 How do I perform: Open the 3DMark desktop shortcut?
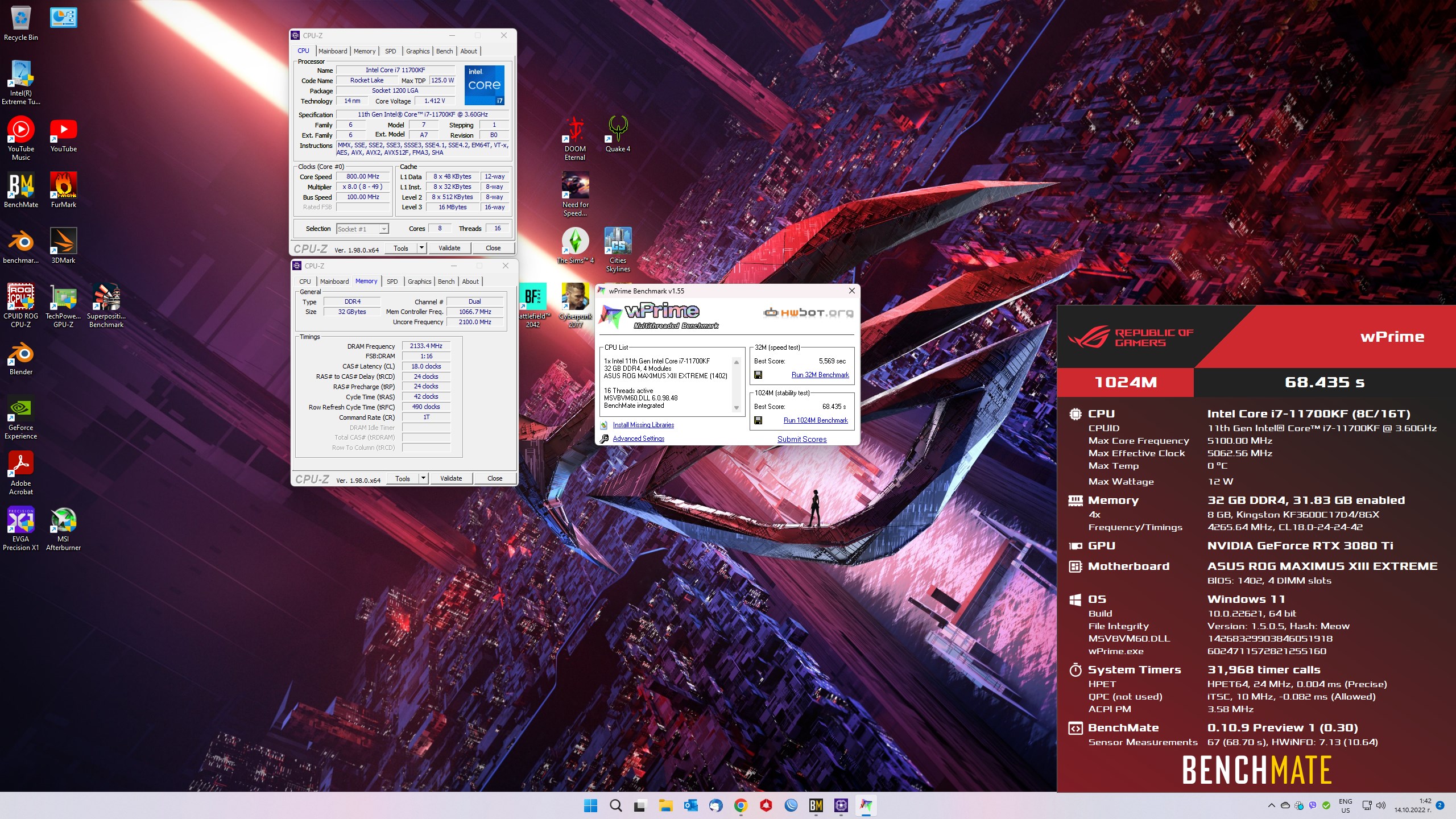[x=63, y=246]
